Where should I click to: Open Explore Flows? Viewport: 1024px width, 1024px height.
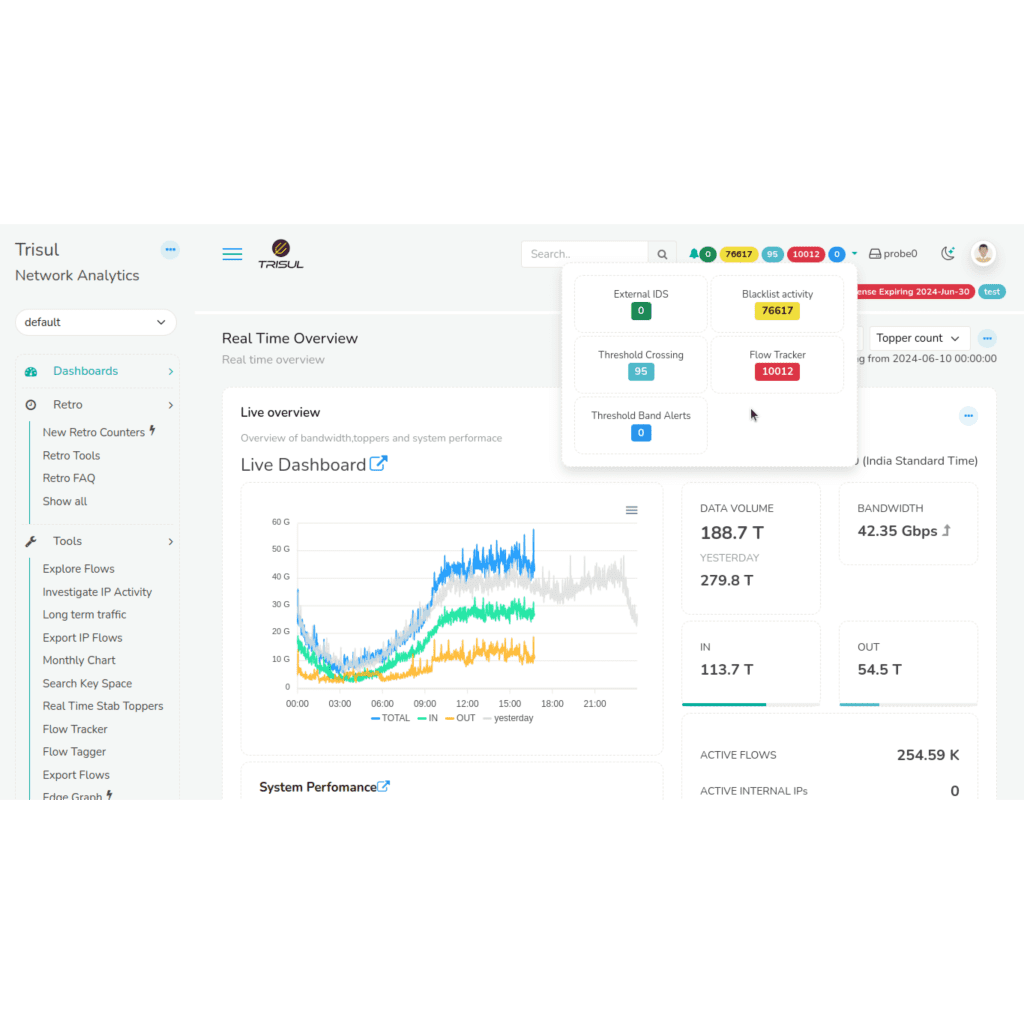pyautogui.click(x=78, y=569)
